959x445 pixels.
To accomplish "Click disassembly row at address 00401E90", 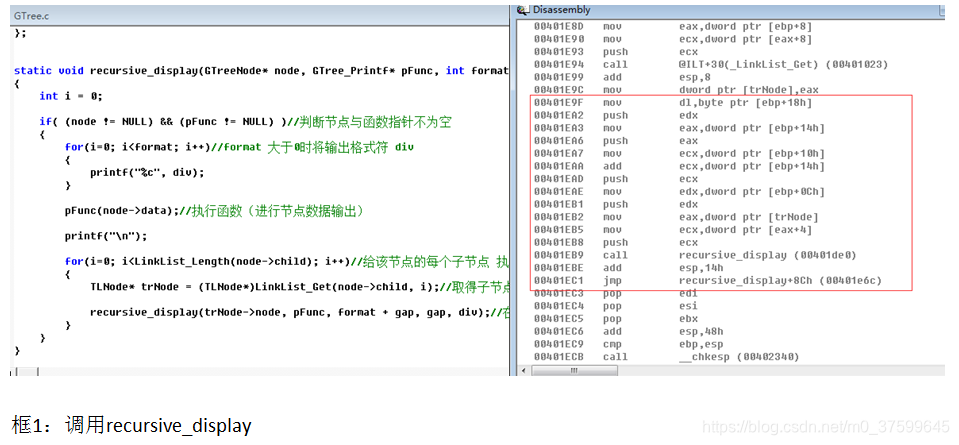I will pyautogui.click(x=672, y=39).
